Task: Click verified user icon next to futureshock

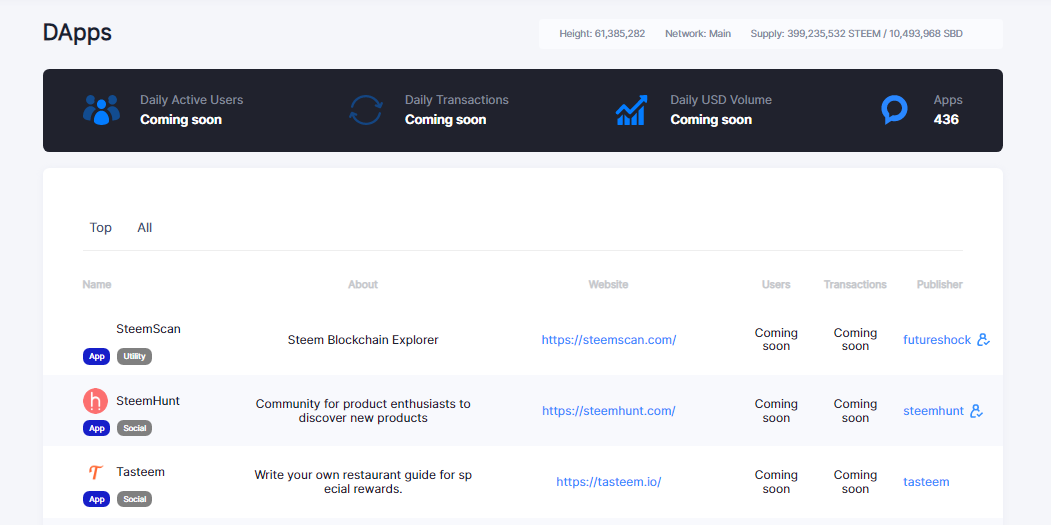Action: [x=983, y=340]
